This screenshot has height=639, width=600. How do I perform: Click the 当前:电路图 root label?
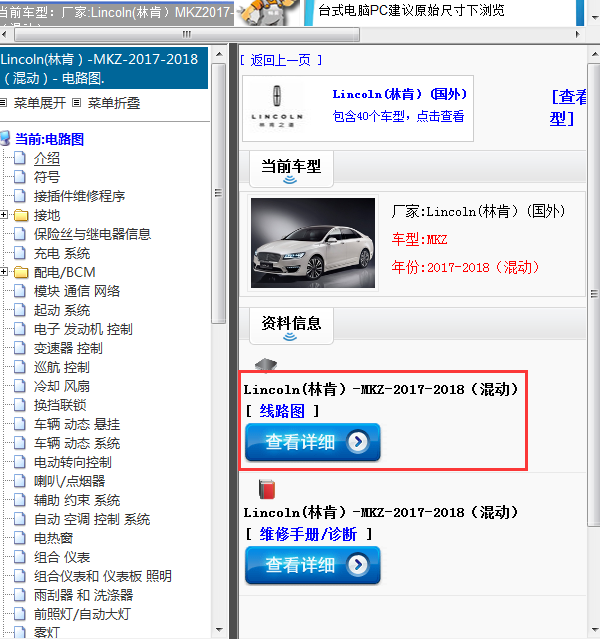[49, 139]
